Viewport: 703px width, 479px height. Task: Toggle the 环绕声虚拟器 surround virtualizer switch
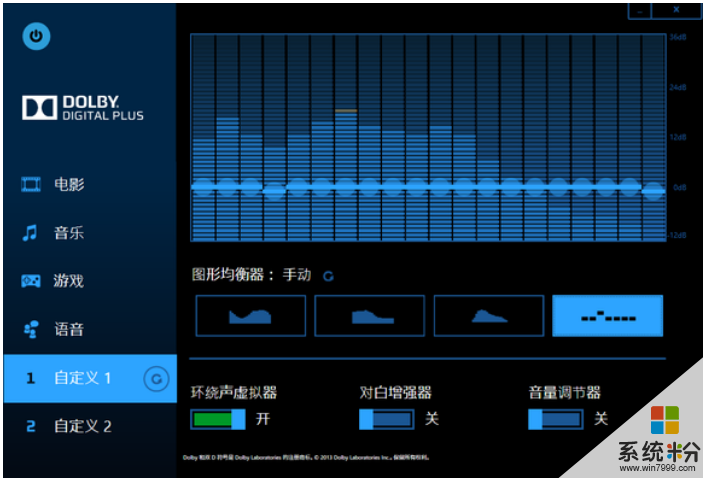(218, 419)
